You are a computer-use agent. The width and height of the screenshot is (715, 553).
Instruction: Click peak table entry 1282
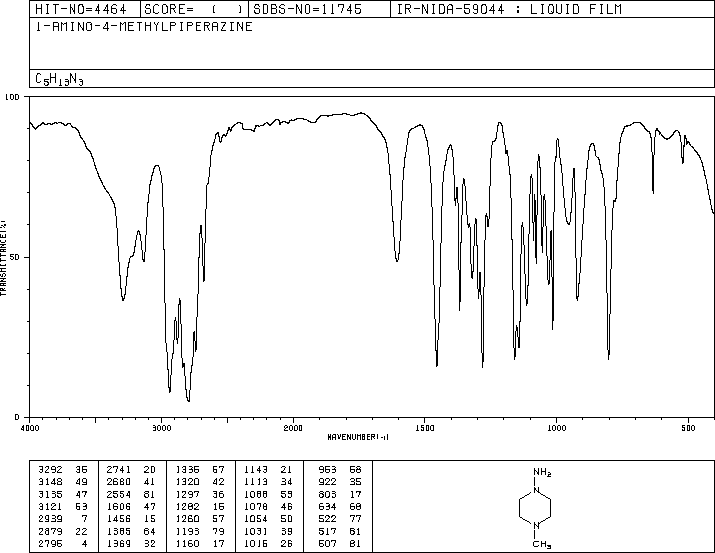point(187,506)
